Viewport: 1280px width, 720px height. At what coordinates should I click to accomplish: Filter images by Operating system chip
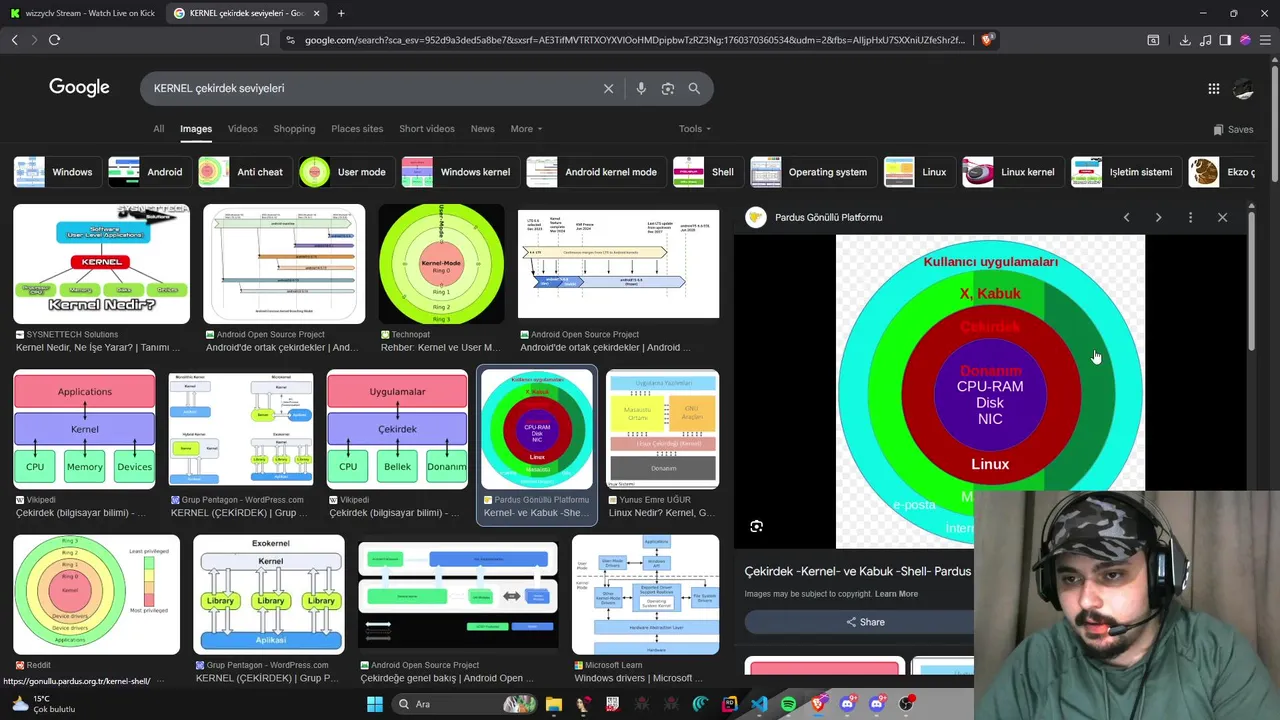point(812,172)
